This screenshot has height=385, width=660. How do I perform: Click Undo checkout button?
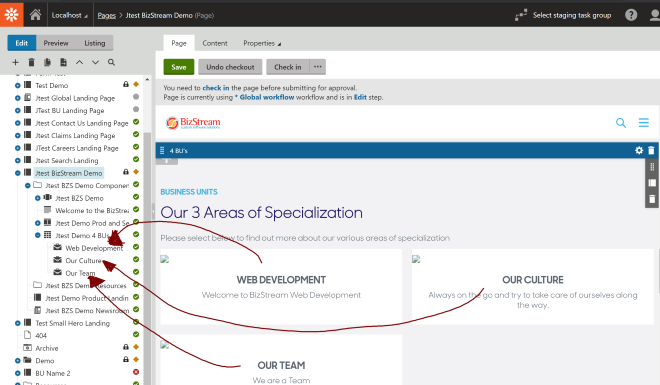point(230,67)
